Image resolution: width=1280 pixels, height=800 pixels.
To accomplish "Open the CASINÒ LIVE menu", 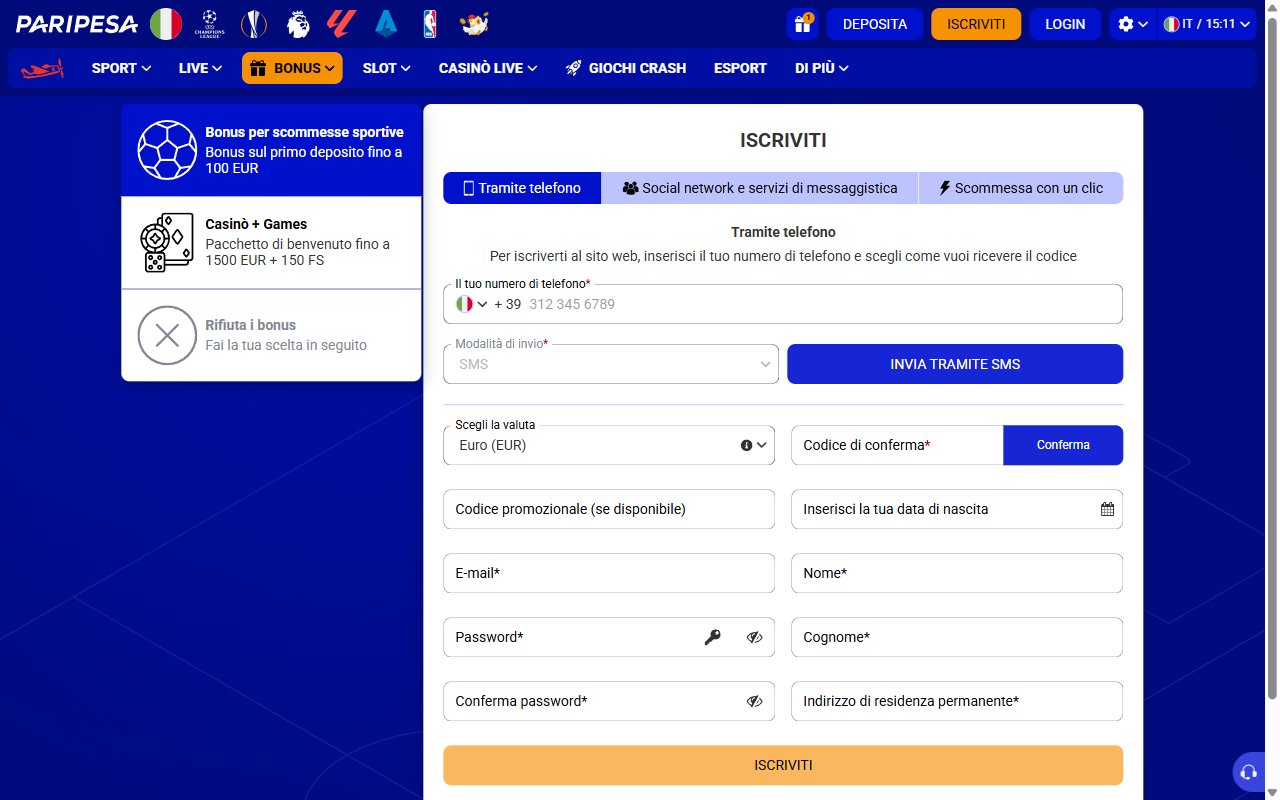I will coord(487,68).
